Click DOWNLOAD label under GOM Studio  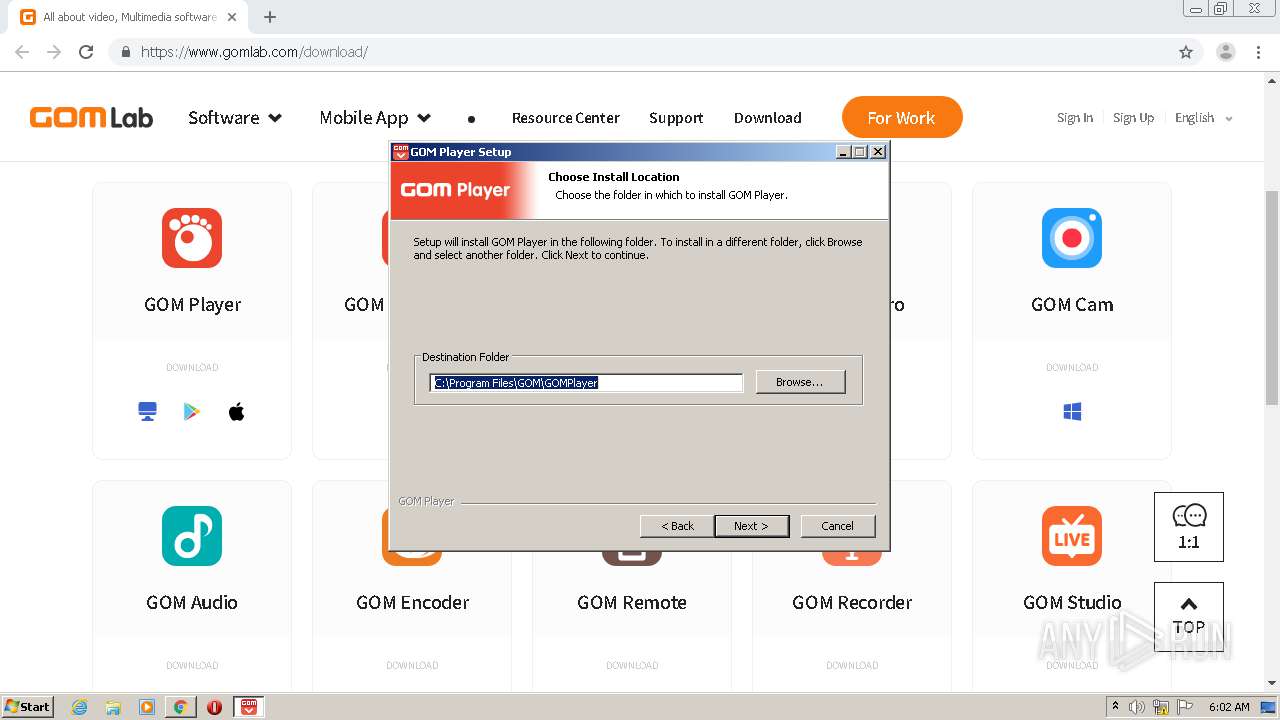1072,665
